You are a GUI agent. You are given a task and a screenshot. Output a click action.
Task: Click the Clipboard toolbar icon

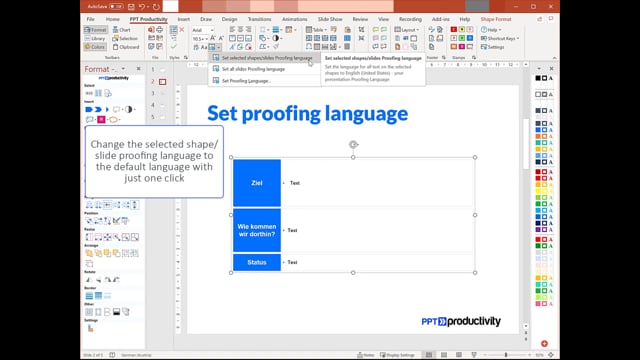click(126, 47)
